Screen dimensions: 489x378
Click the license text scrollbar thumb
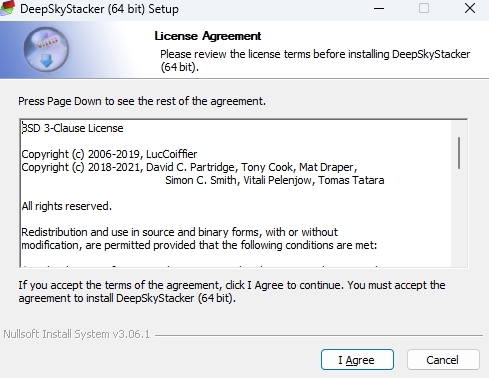tap(459, 153)
